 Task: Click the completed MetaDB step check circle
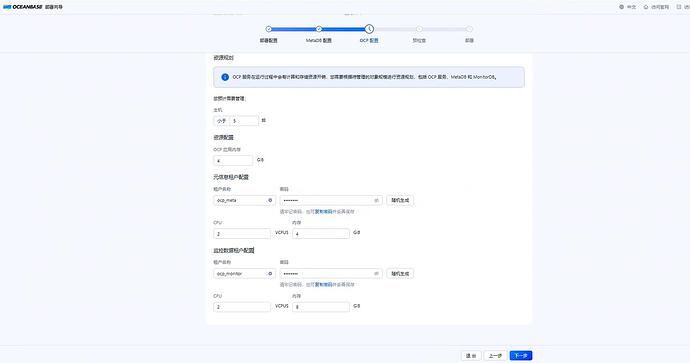[x=319, y=29]
